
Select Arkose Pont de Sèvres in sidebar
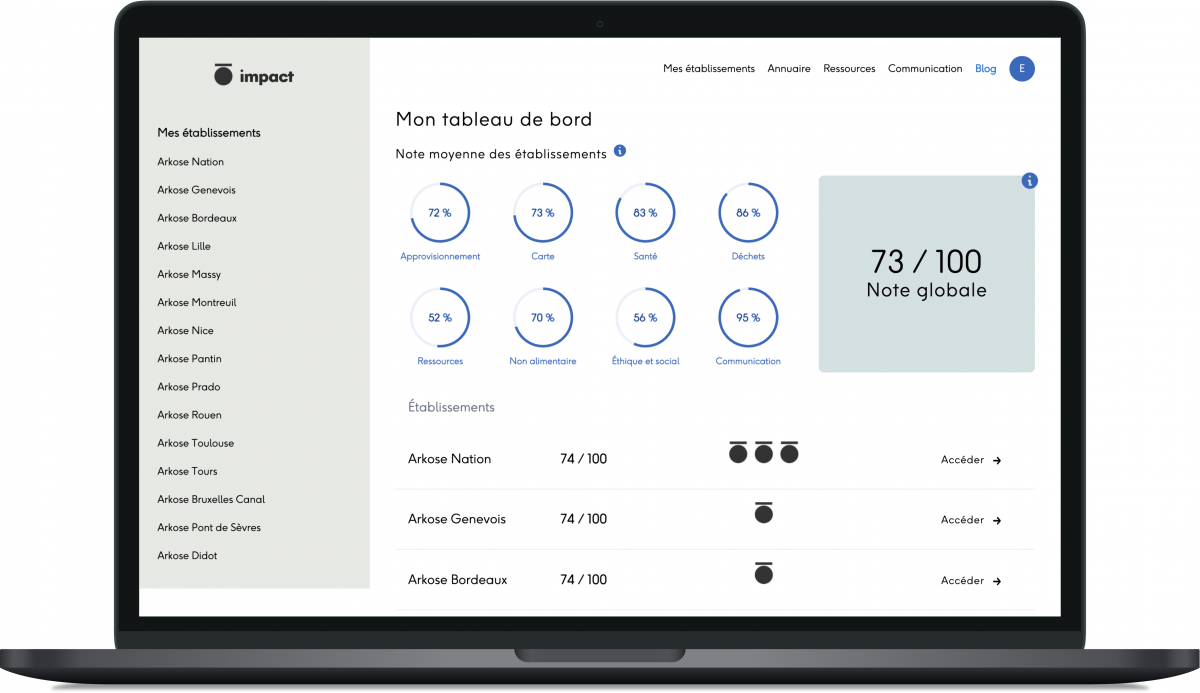tap(209, 527)
